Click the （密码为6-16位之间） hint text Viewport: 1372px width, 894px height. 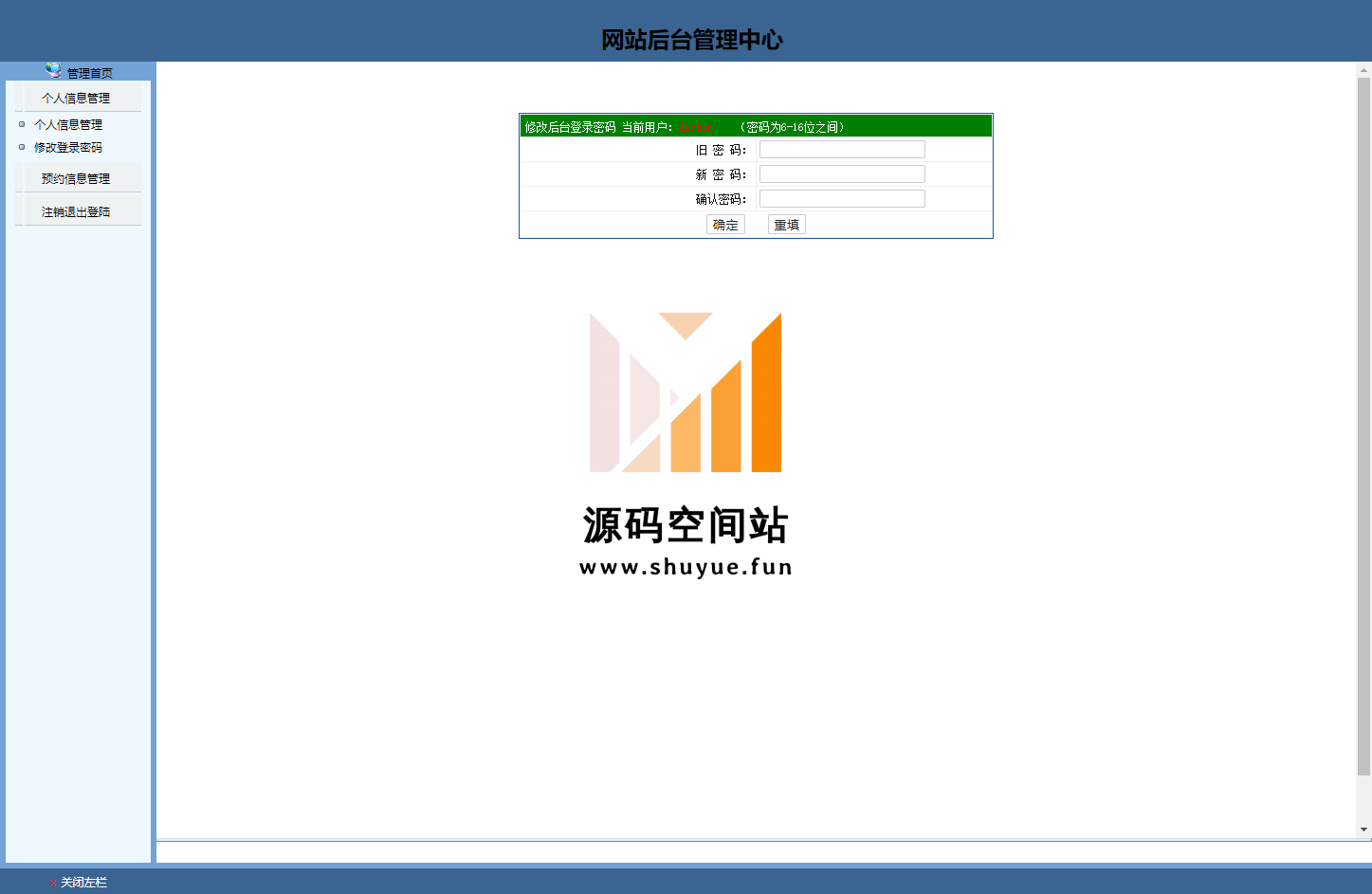click(x=792, y=127)
